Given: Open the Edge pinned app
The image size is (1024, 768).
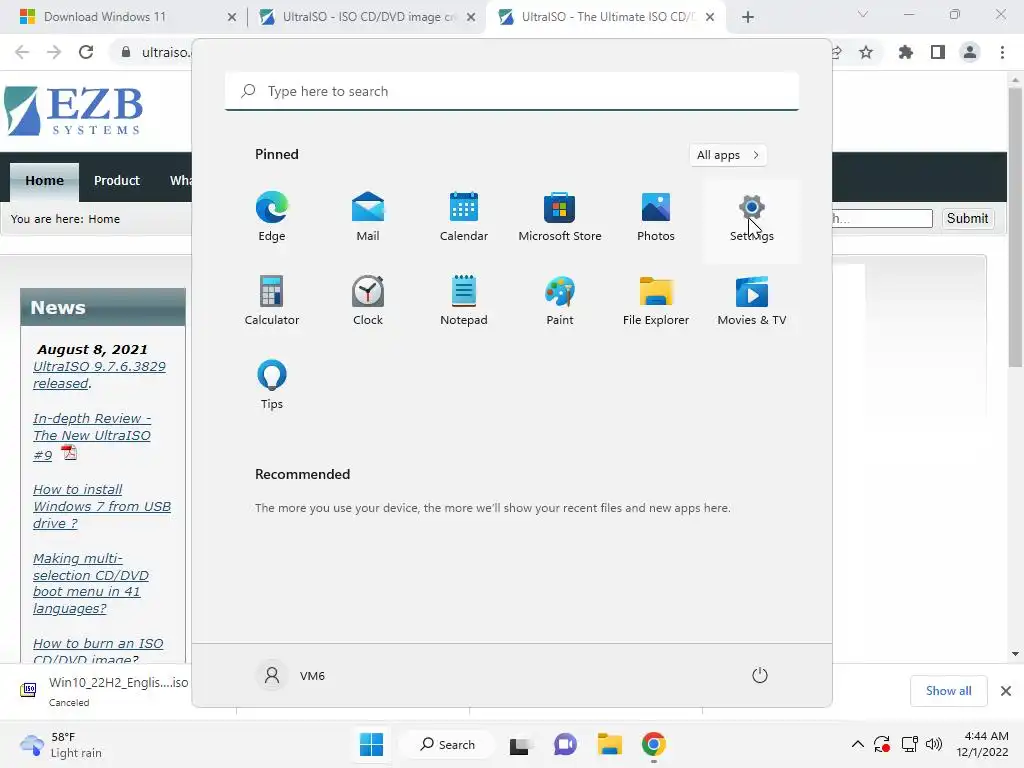Looking at the screenshot, I should tap(272, 217).
